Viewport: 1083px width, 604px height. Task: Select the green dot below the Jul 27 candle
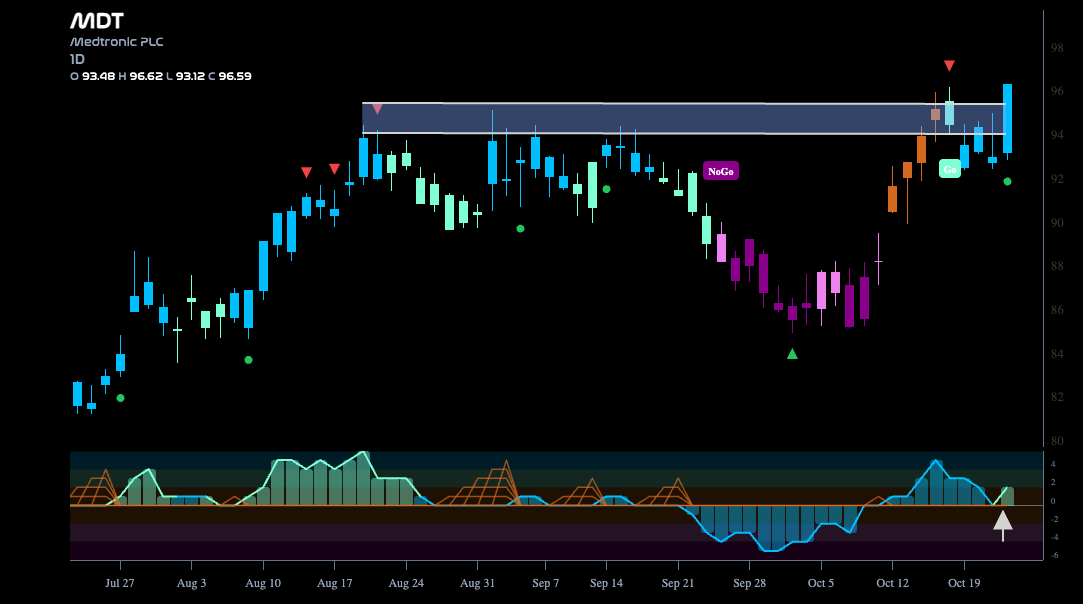point(120,398)
